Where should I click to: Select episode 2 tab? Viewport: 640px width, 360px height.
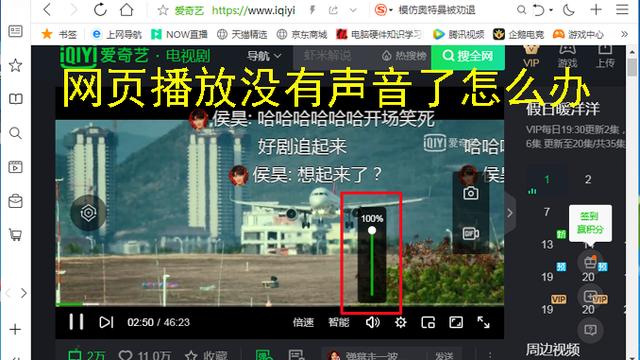point(588,179)
